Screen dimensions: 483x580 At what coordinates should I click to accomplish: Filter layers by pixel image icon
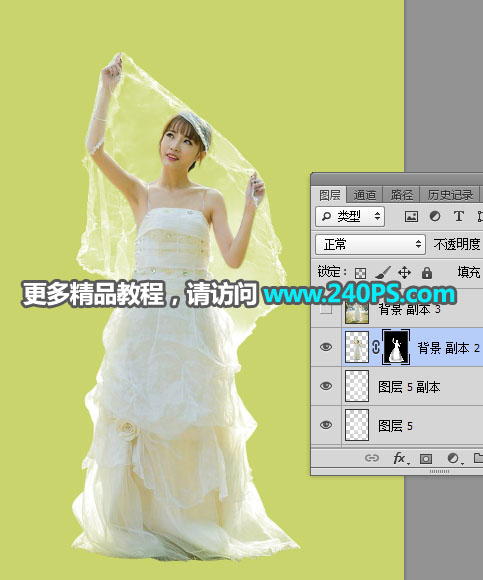411,216
